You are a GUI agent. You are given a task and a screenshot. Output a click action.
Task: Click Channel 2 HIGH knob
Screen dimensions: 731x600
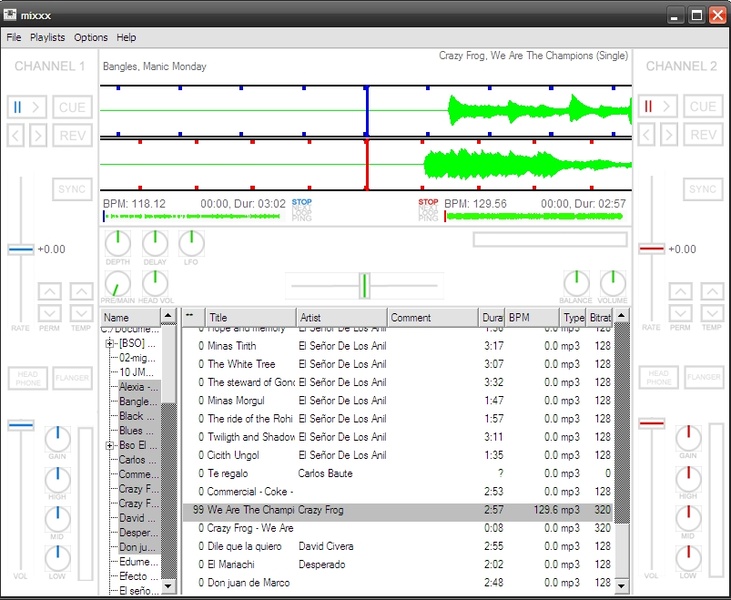688,478
